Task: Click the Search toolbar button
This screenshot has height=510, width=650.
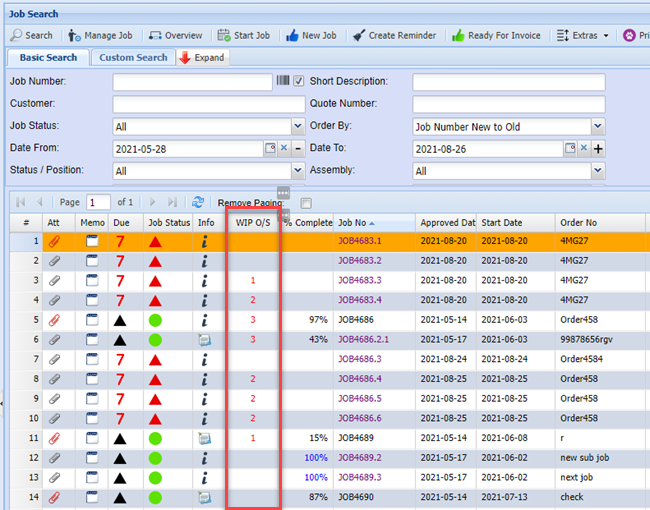Action: tap(31, 35)
